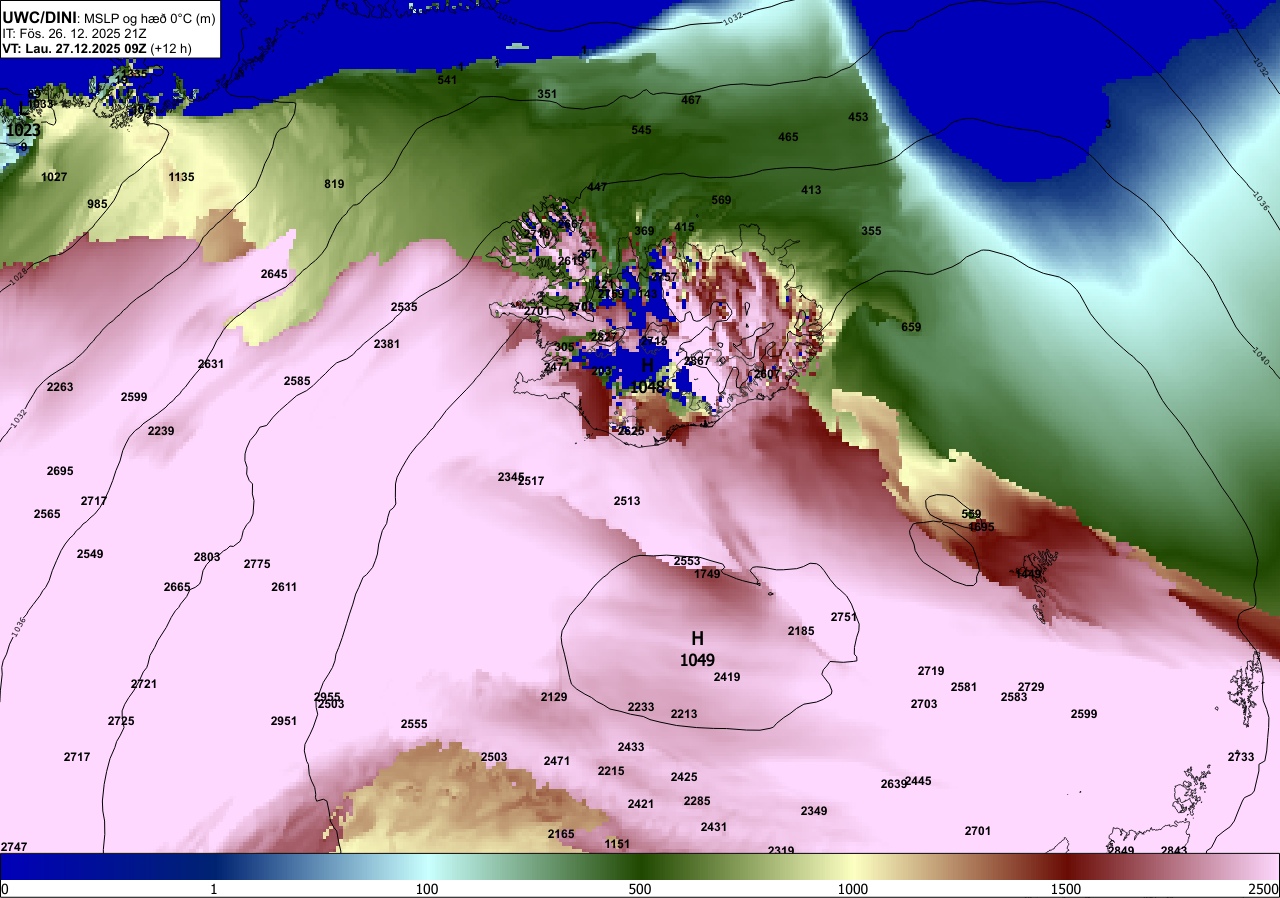Click the height value 467
Screen dimensions: 1280x898
(691, 100)
